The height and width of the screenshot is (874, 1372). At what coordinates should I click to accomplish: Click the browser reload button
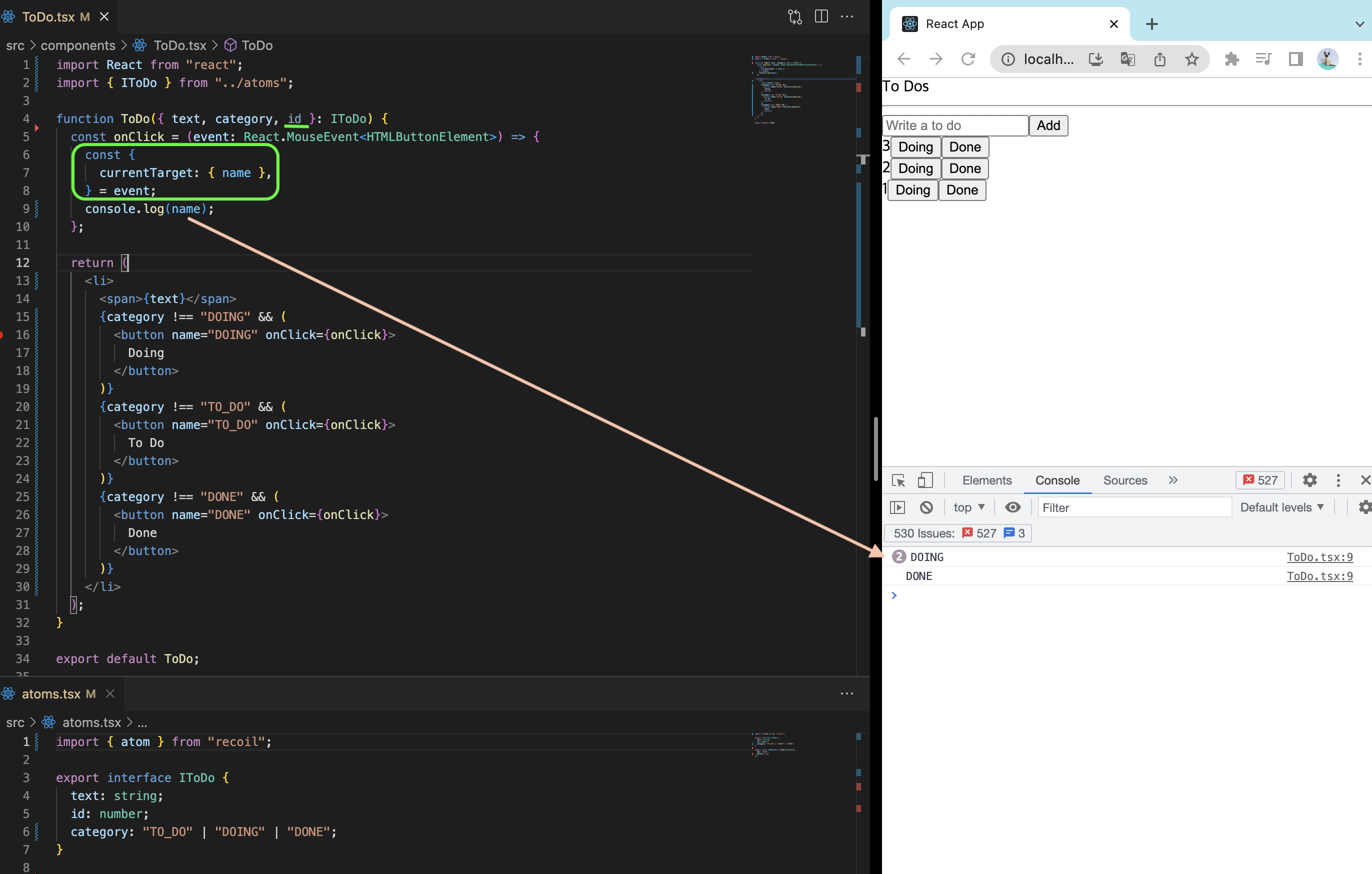968,58
